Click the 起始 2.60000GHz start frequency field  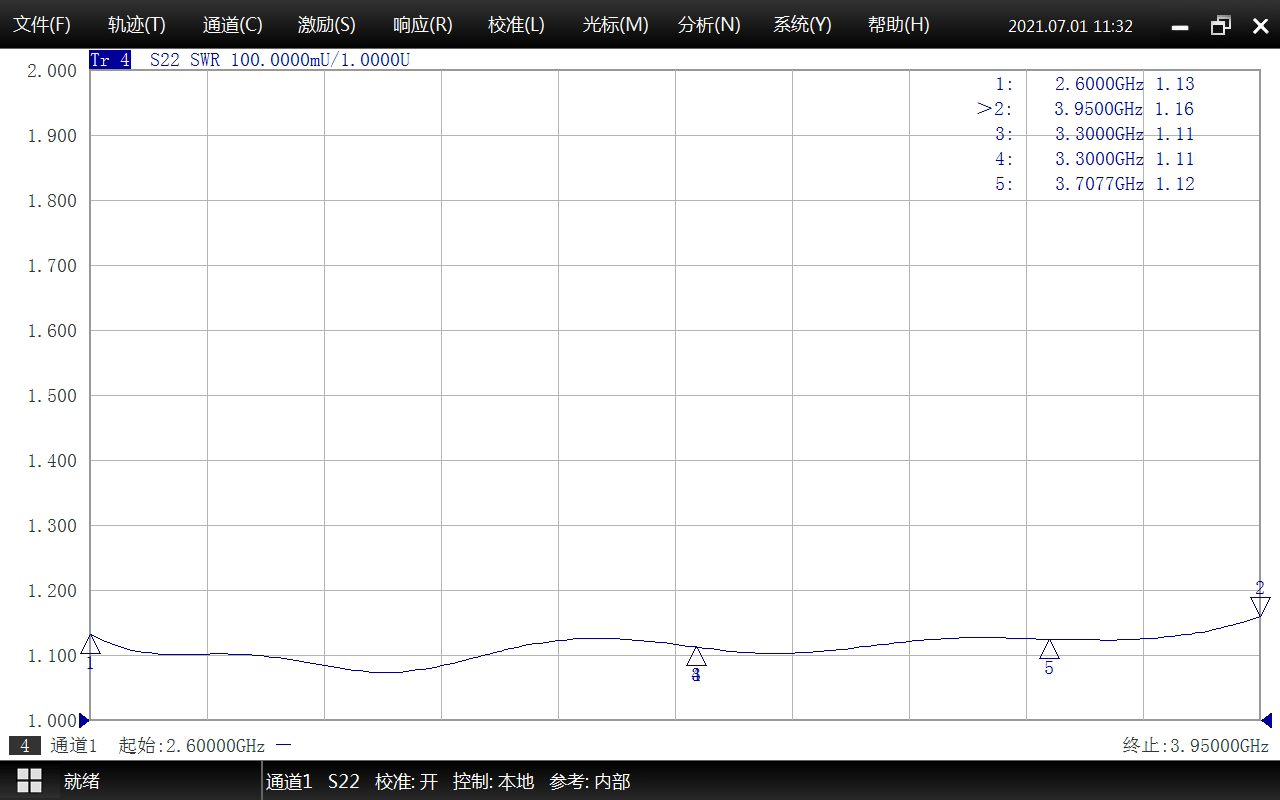(x=191, y=746)
